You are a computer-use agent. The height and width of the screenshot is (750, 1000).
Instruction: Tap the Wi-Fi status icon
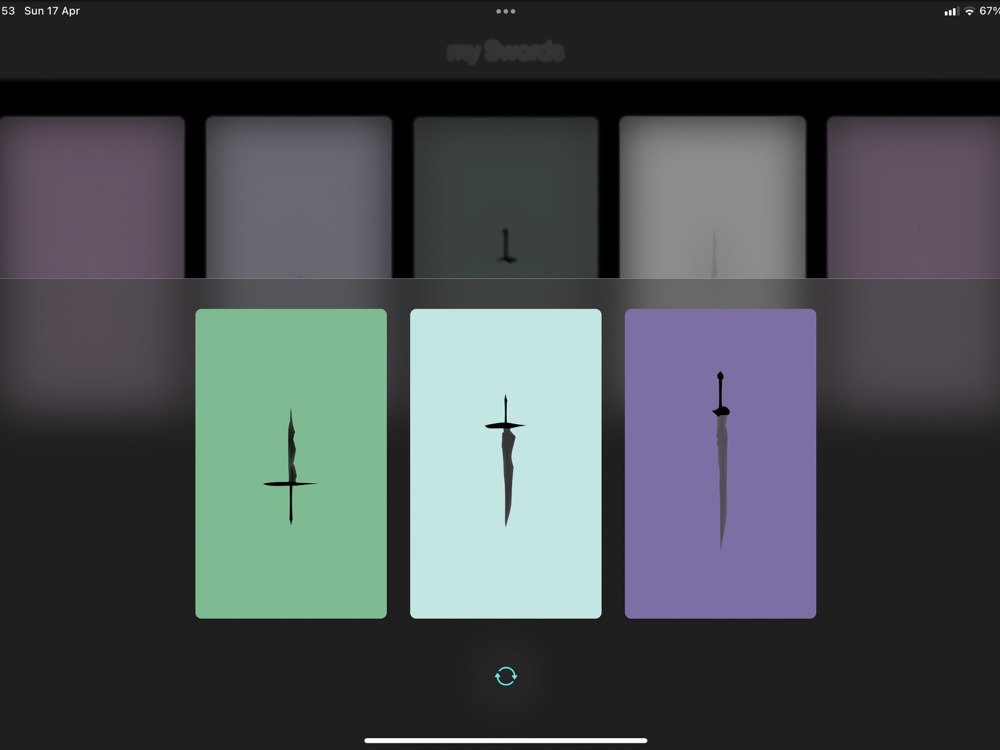[x=969, y=11]
